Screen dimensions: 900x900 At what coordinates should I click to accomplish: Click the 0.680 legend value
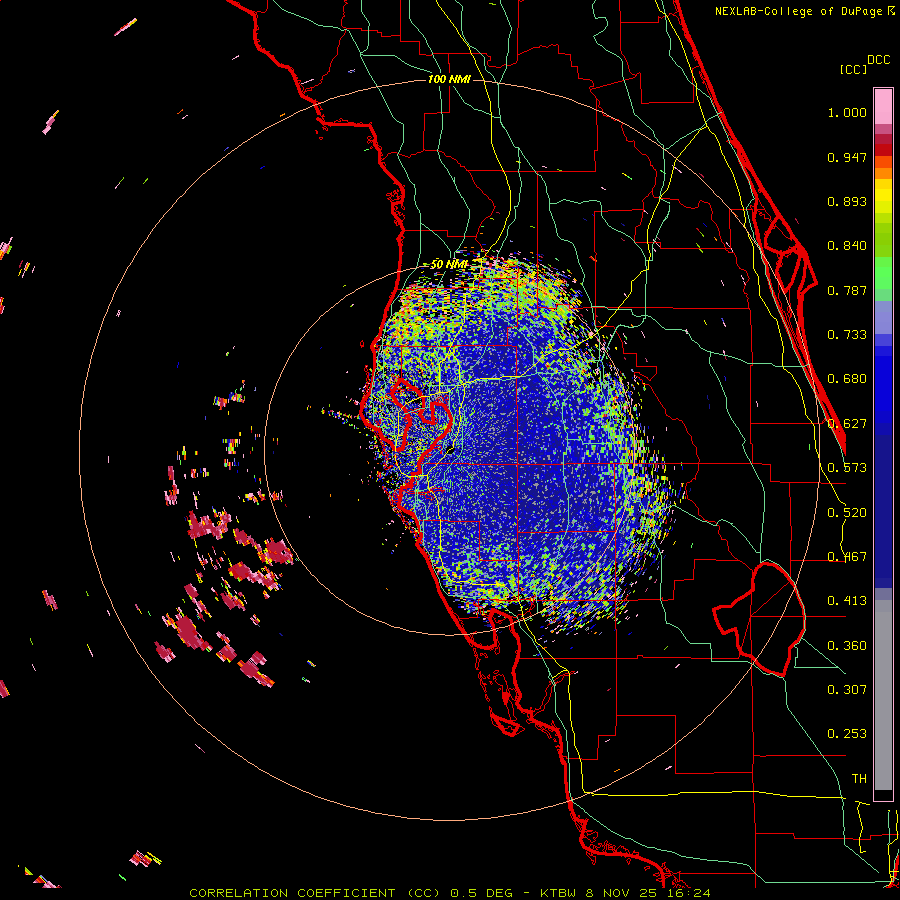coord(847,379)
